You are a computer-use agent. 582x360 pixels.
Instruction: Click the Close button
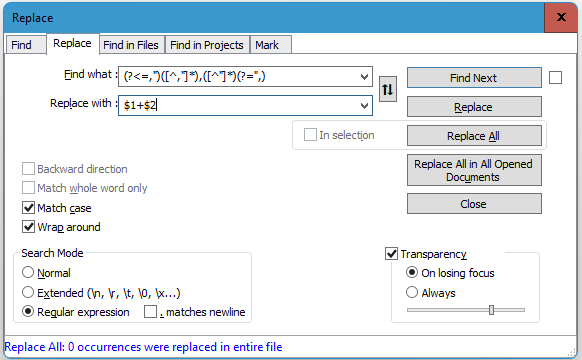point(474,204)
